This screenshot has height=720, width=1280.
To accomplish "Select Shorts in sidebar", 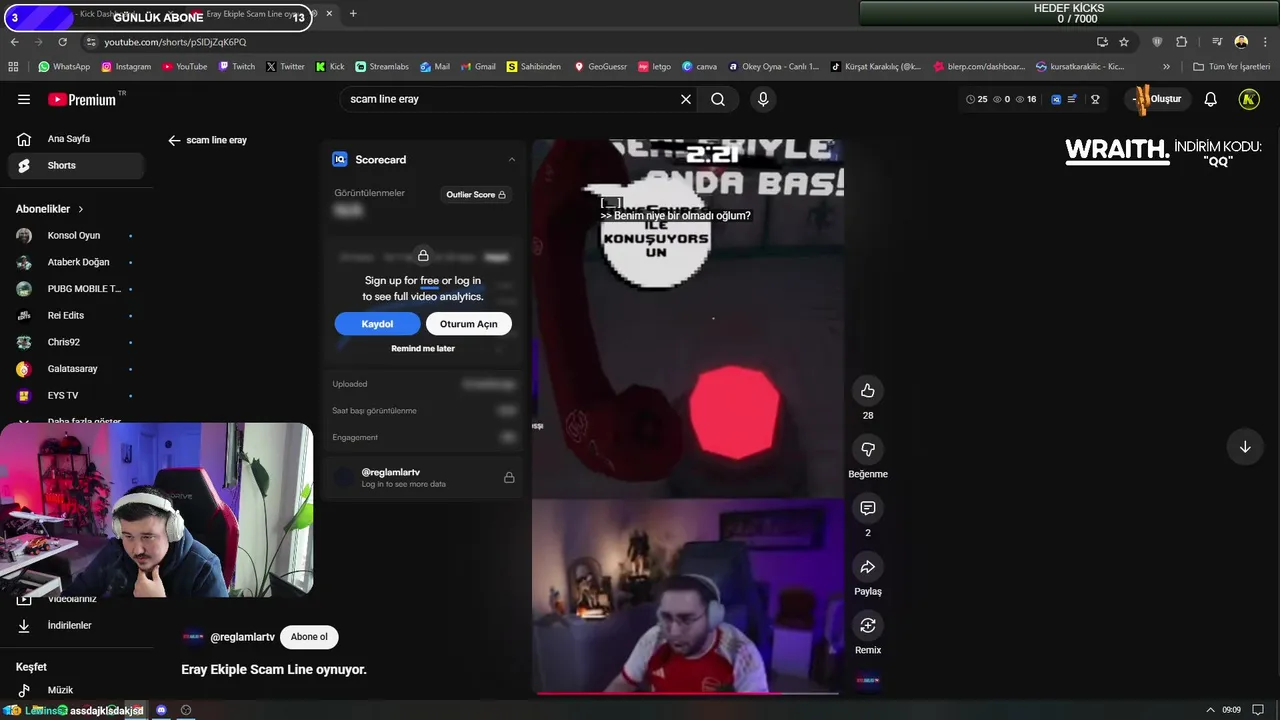I will [x=76, y=166].
